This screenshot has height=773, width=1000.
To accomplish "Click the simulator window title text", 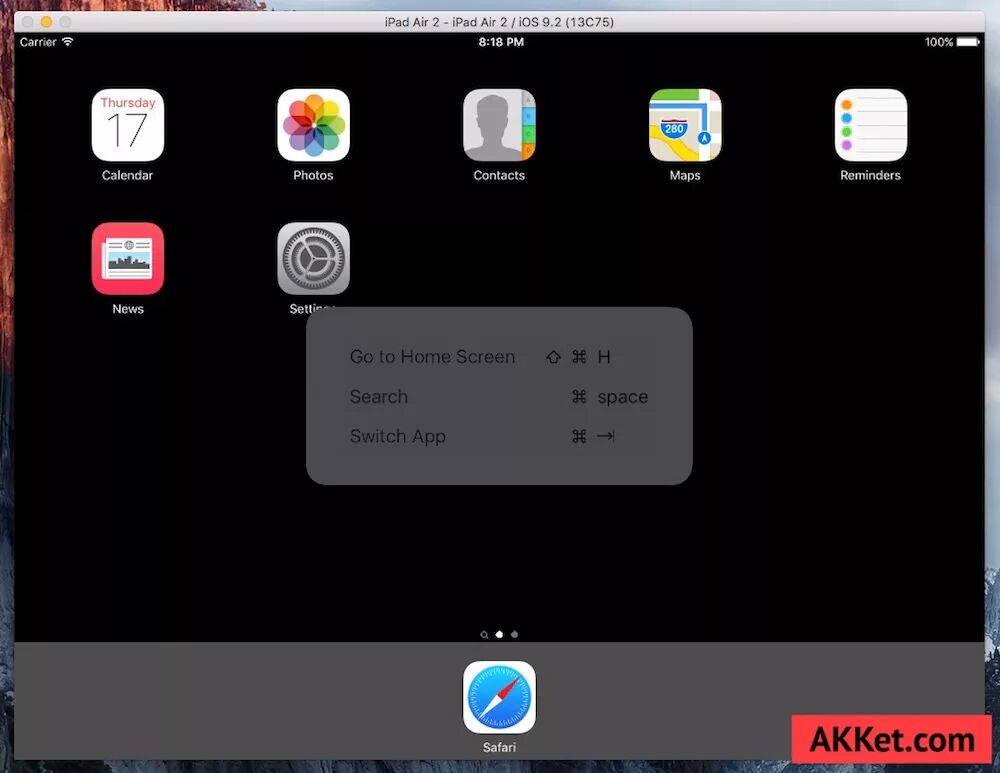I will [499, 22].
